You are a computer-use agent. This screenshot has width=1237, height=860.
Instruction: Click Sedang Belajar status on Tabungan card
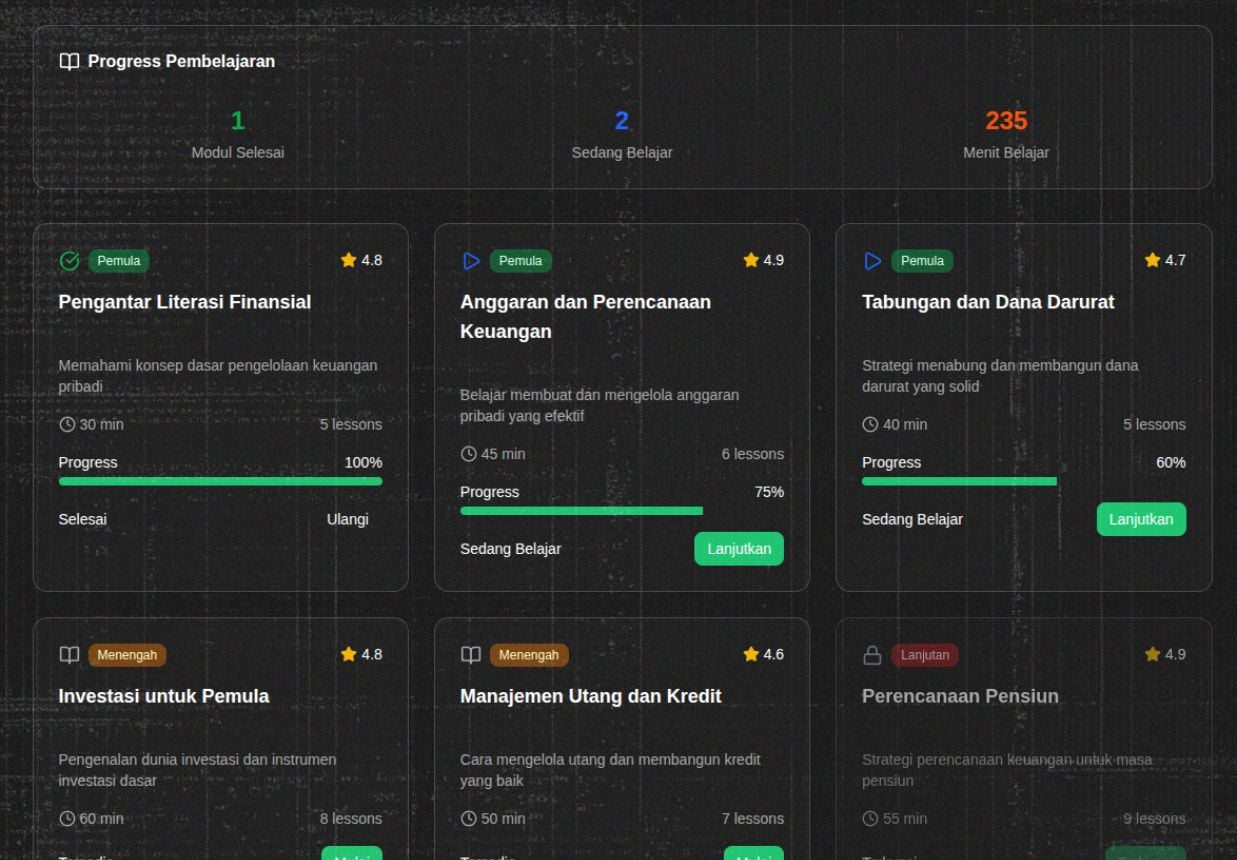[x=913, y=519]
